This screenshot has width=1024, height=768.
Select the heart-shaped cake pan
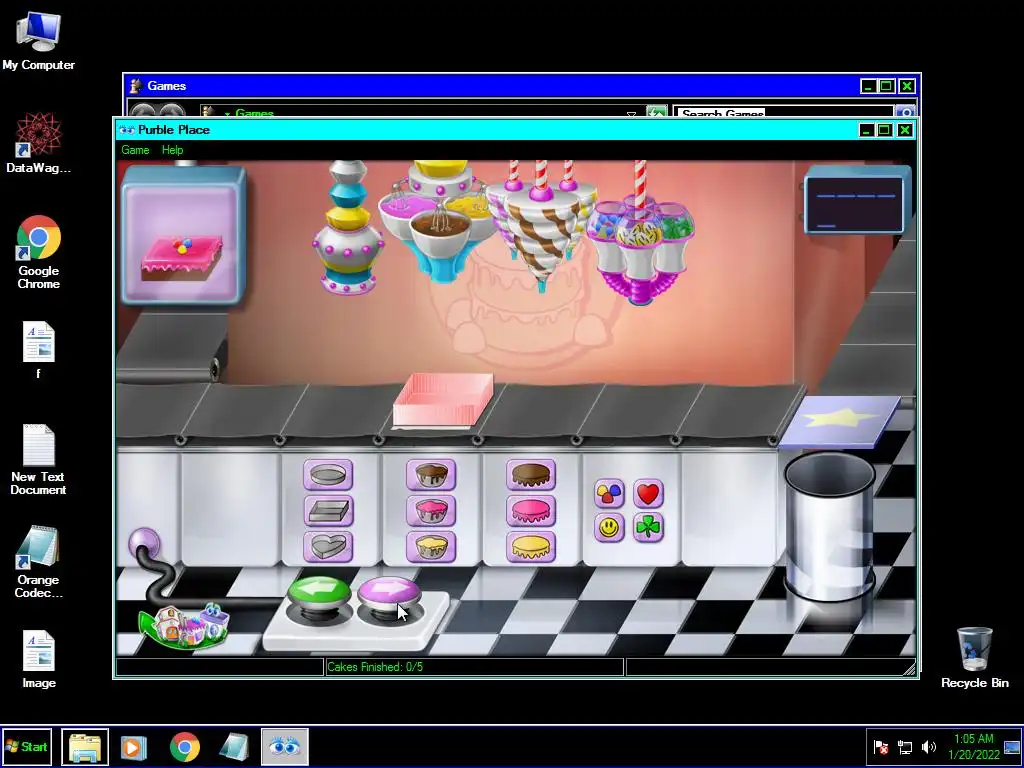coord(328,547)
